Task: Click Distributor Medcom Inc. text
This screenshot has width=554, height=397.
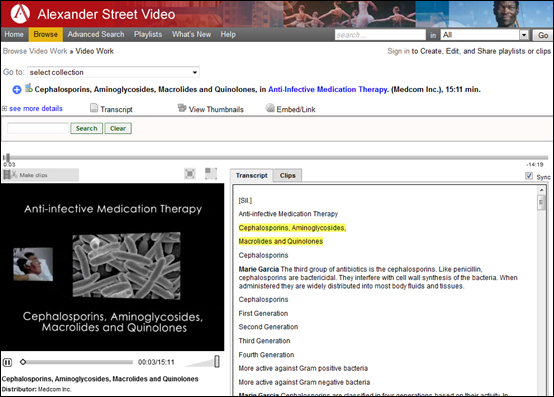Action: [x=37, y=389]
